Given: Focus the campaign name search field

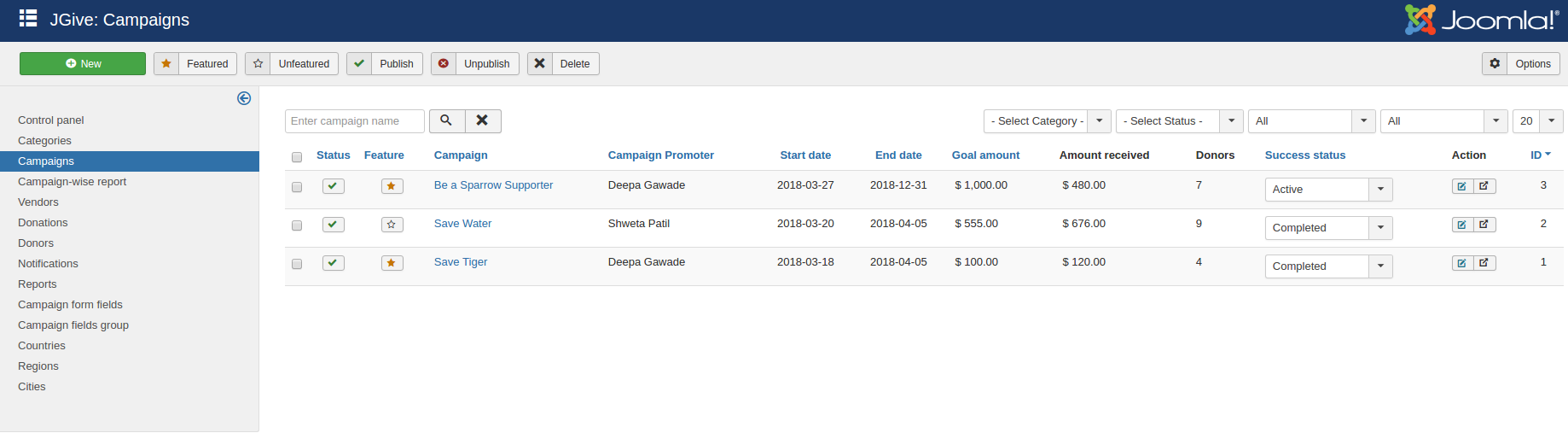Looking at the screenshot, I should tap(354, 121).
